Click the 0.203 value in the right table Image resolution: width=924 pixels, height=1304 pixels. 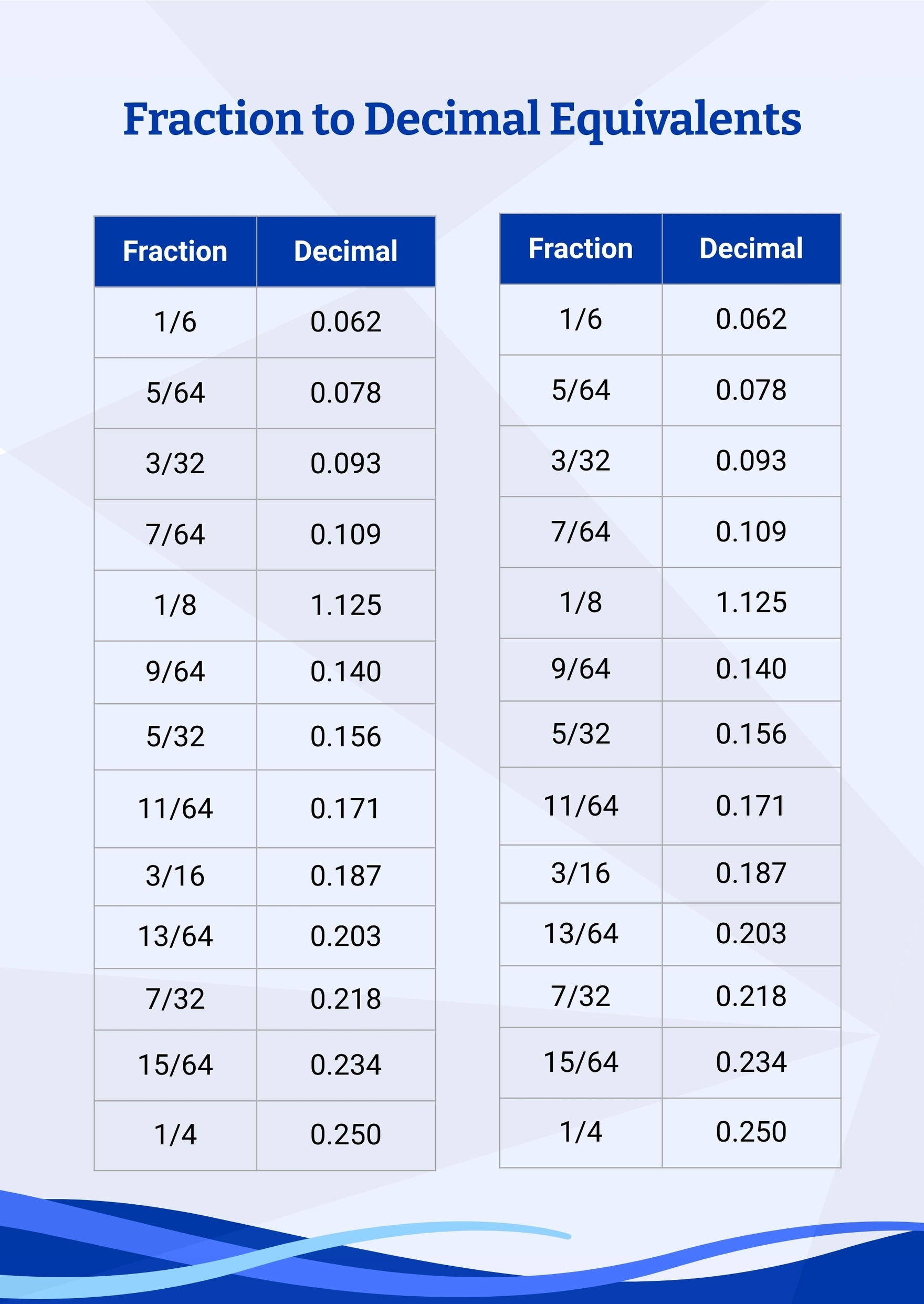tap(751, 933)
